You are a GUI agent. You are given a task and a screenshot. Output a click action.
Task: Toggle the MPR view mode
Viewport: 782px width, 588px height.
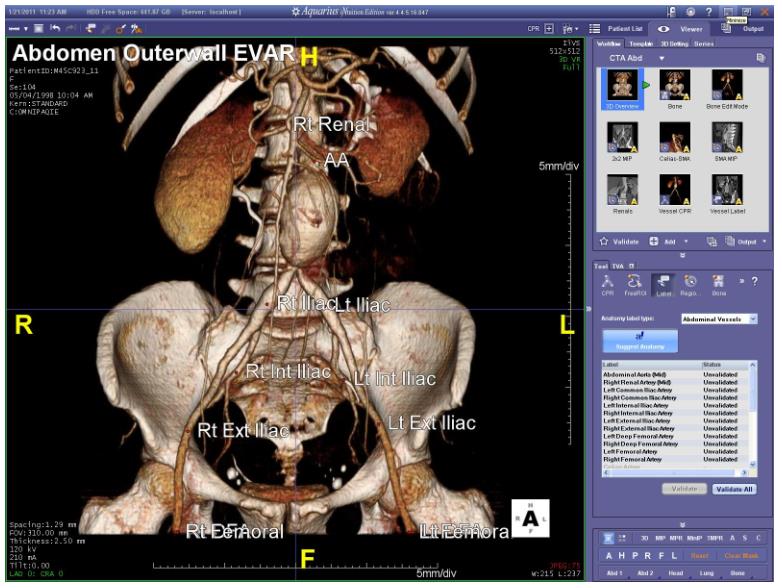[x=674, y=538]
